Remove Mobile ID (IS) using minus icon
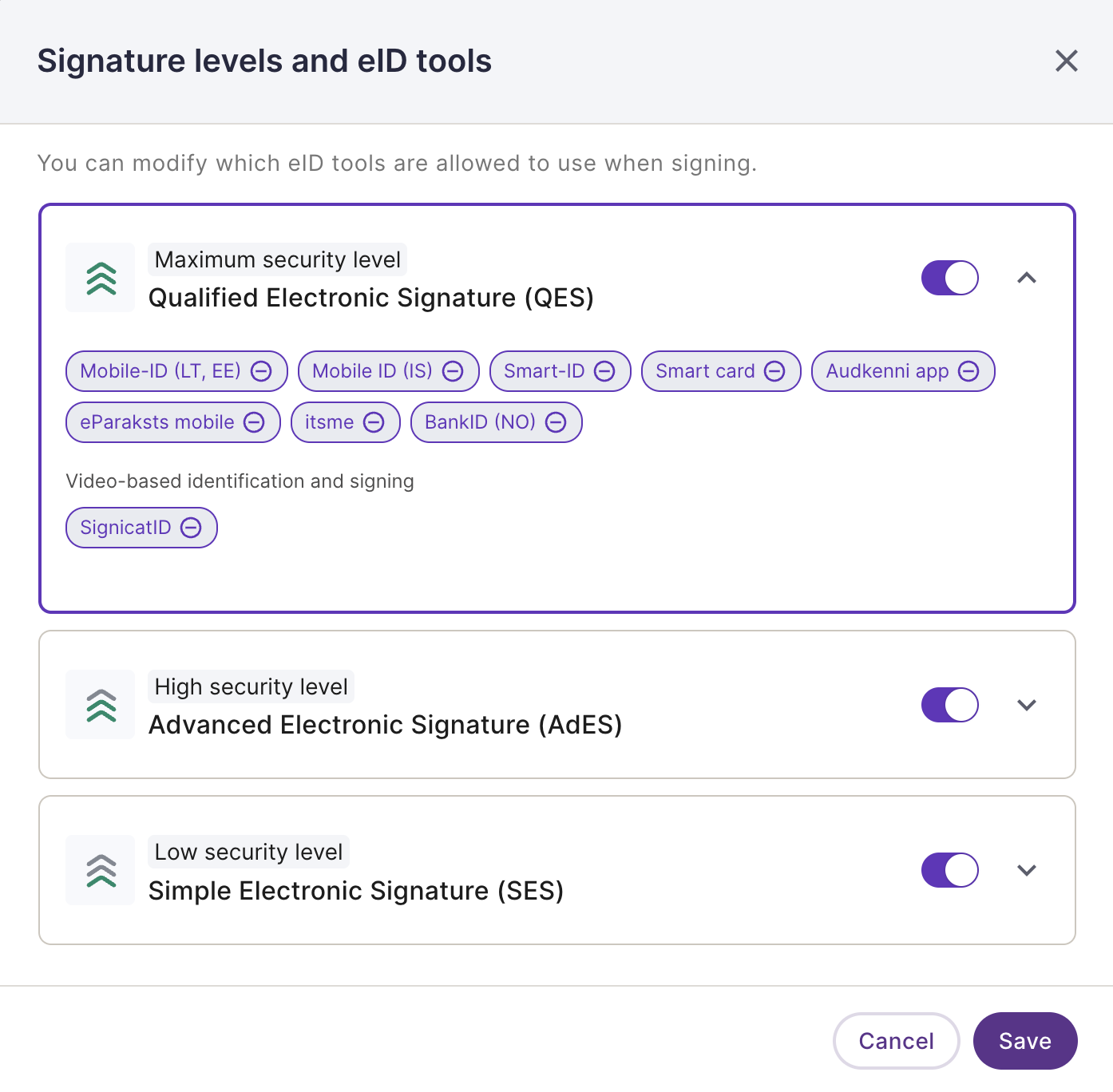This screenshot has height=1092, width=1113. coord(453,371)
